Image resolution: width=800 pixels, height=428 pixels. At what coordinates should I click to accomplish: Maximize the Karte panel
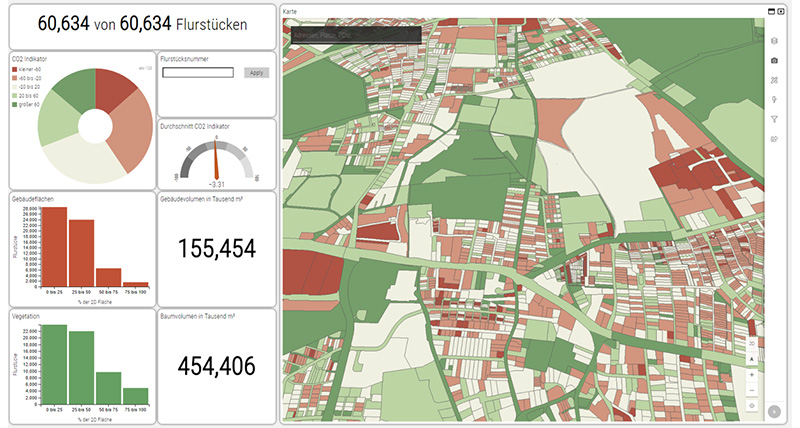click(772, 10)
